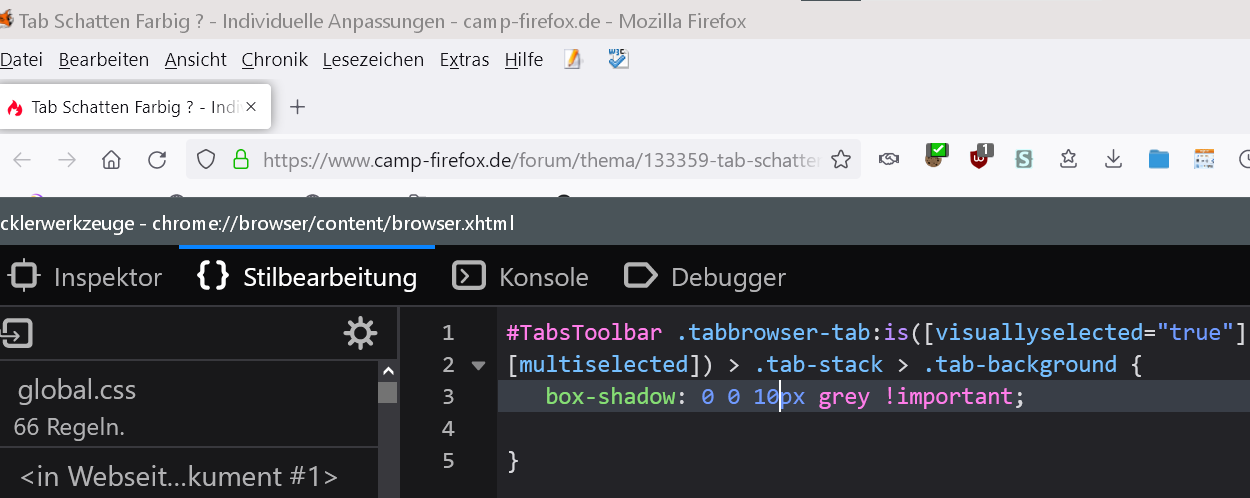Open the Lesezeichen menu
This screenshot has height=498, width=1250.
[x=373, y=60]
